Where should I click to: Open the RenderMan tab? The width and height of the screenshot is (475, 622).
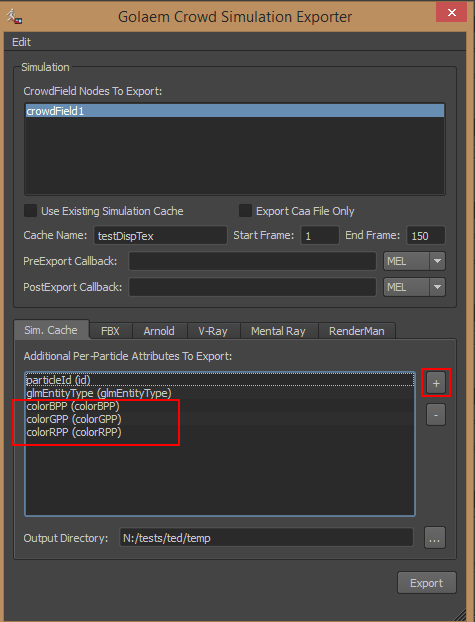click(x=356, y=331)
